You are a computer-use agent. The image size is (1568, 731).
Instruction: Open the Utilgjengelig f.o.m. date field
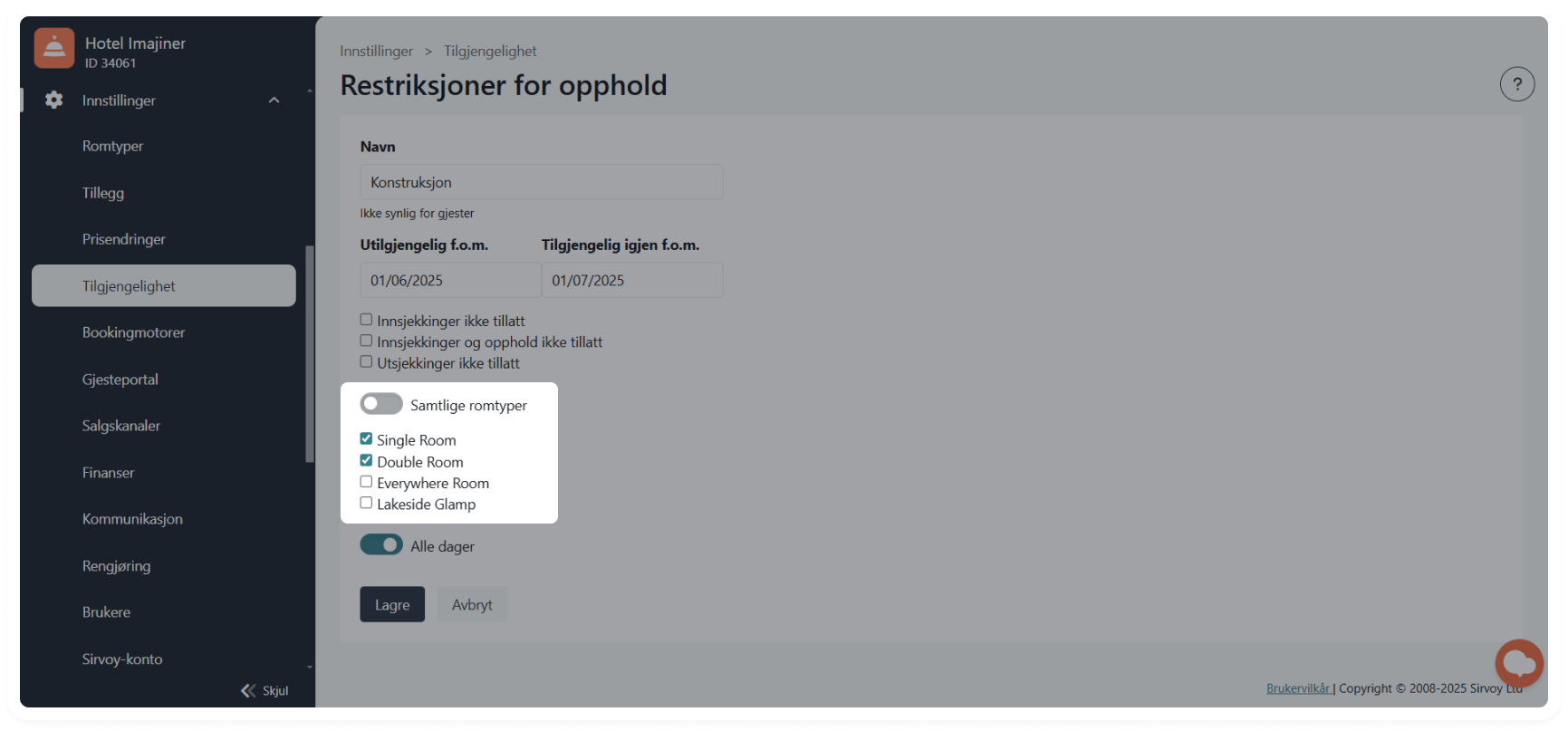pyautogui.click(x=450, y=280)
